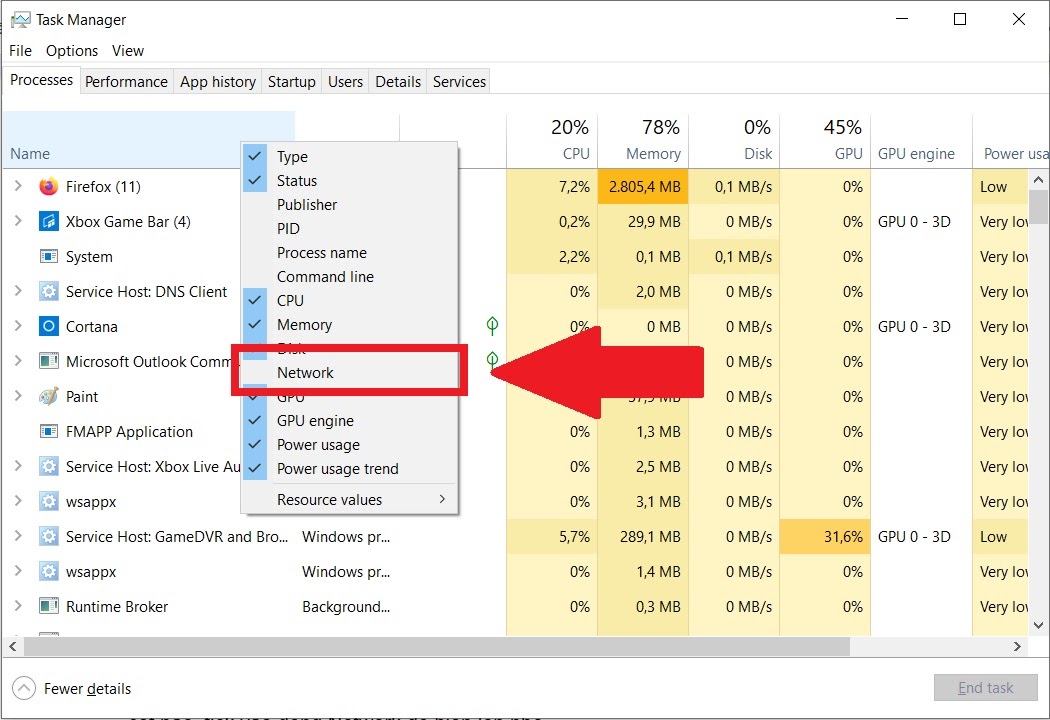The height and width of the screenshot is (720, 1050).
Task: Sort by the GPU column header
Action: (x=825, y=140)
